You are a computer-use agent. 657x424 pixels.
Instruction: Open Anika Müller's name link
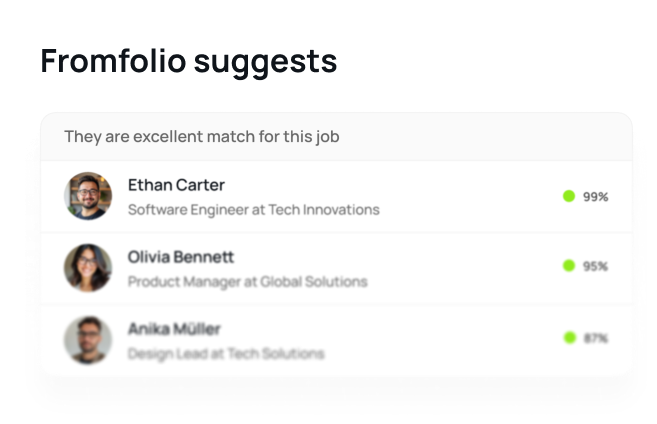coord(174,329)
